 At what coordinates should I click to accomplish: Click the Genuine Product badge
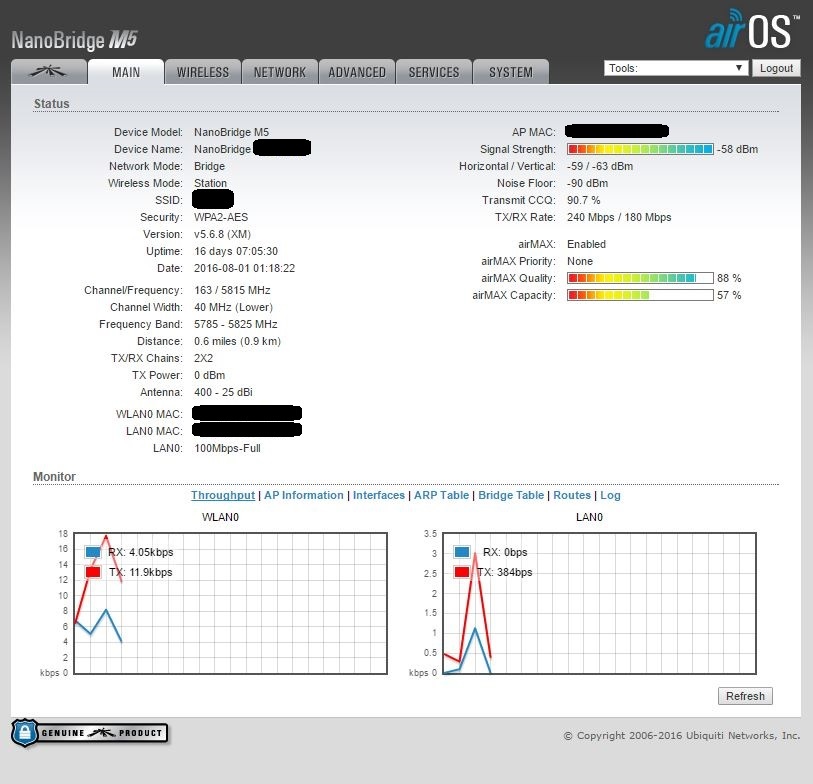(x=90, y=733)
